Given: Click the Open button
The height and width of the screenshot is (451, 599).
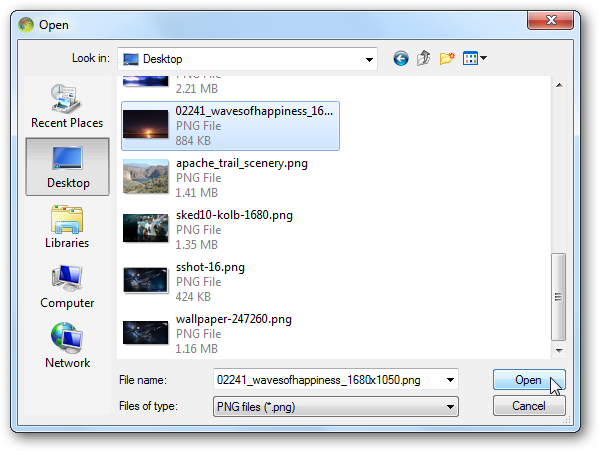Looking at the screenshot, I should pos(529,380).
